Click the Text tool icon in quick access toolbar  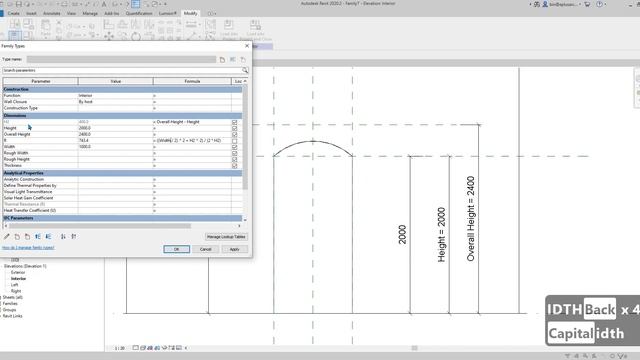tap(104, 4)
